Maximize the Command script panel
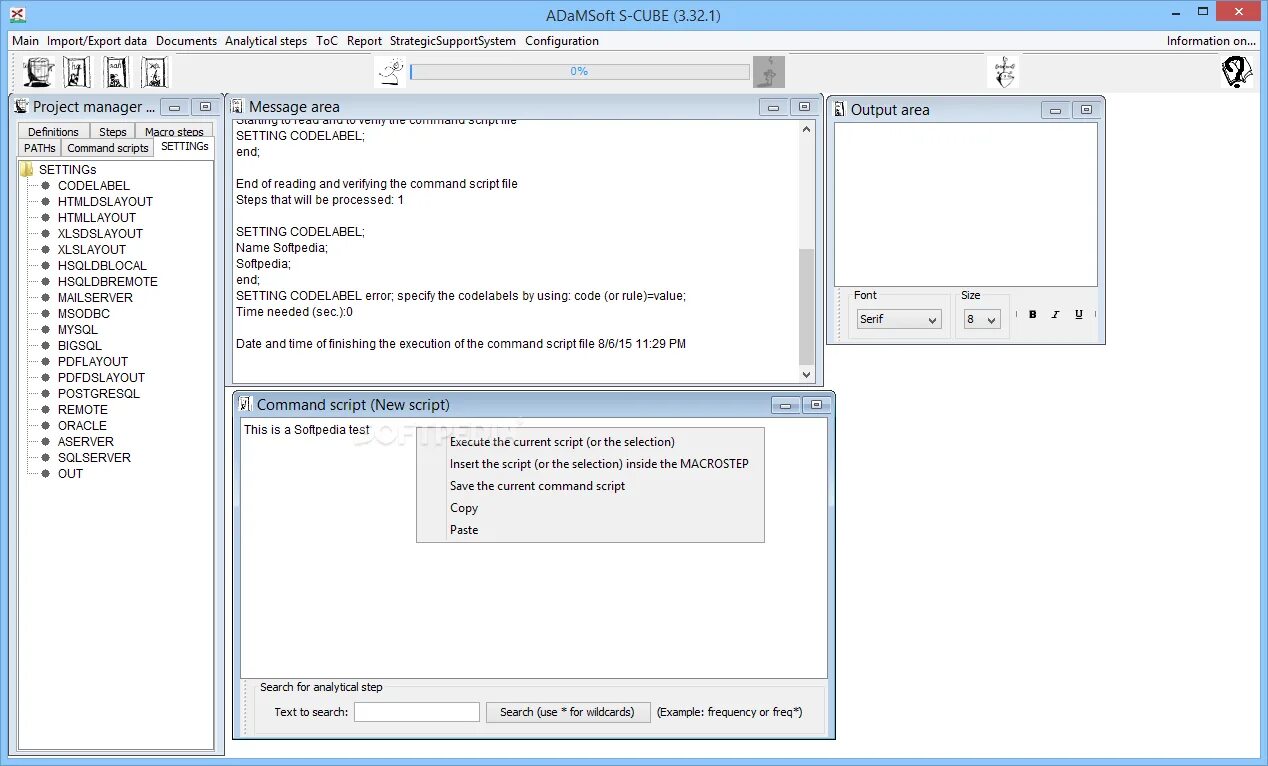Screen dimensions: 1268x766 click(x=816, y=405)
